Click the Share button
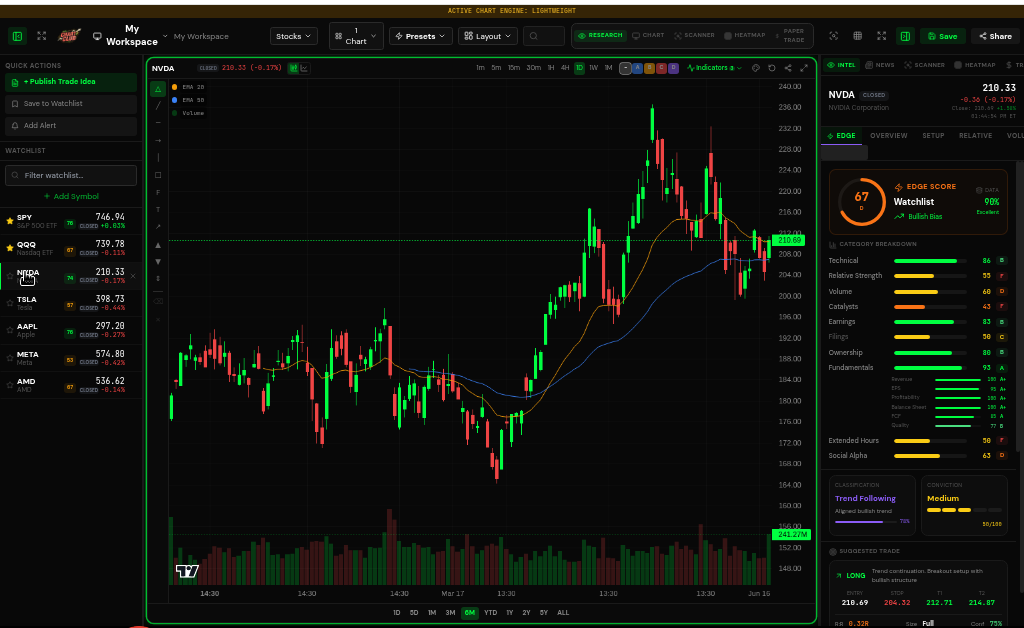This screenshot has height=628, width=1024. [995, 37]
